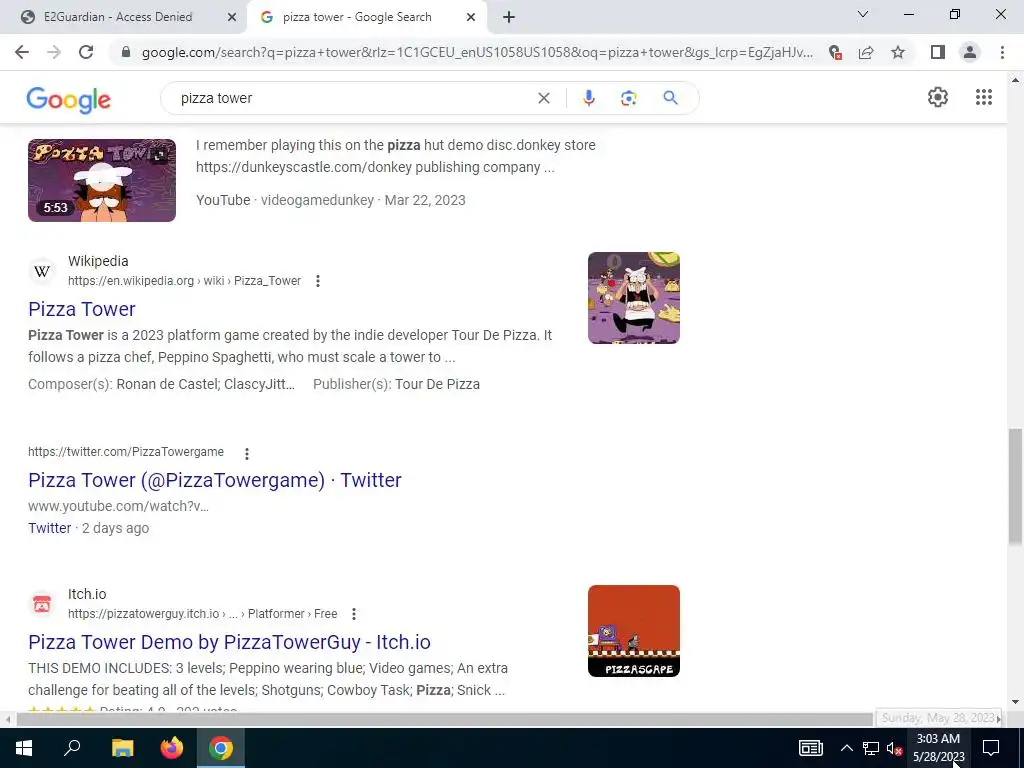Clear the search box with the X
The image size is (1024, 768).
point(543,98)
